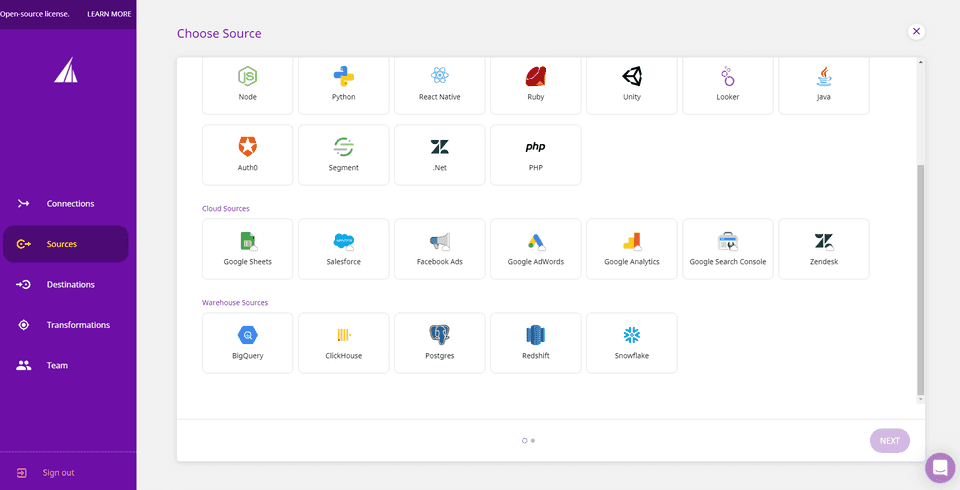Select the Python source card

343,85
